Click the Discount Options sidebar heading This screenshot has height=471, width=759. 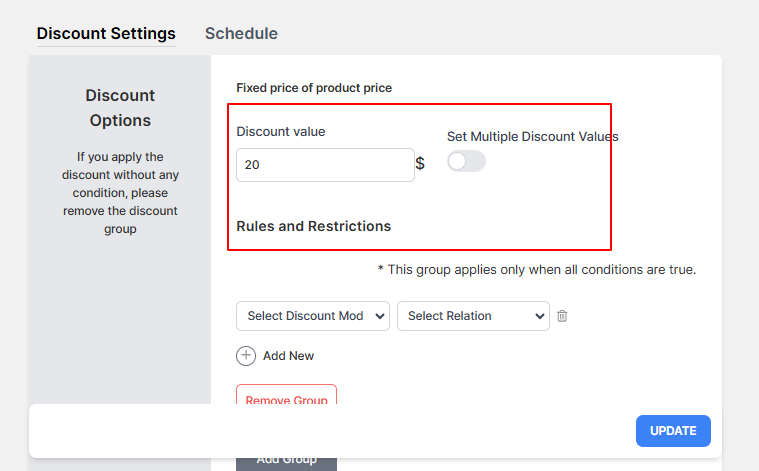pos(120,107)
